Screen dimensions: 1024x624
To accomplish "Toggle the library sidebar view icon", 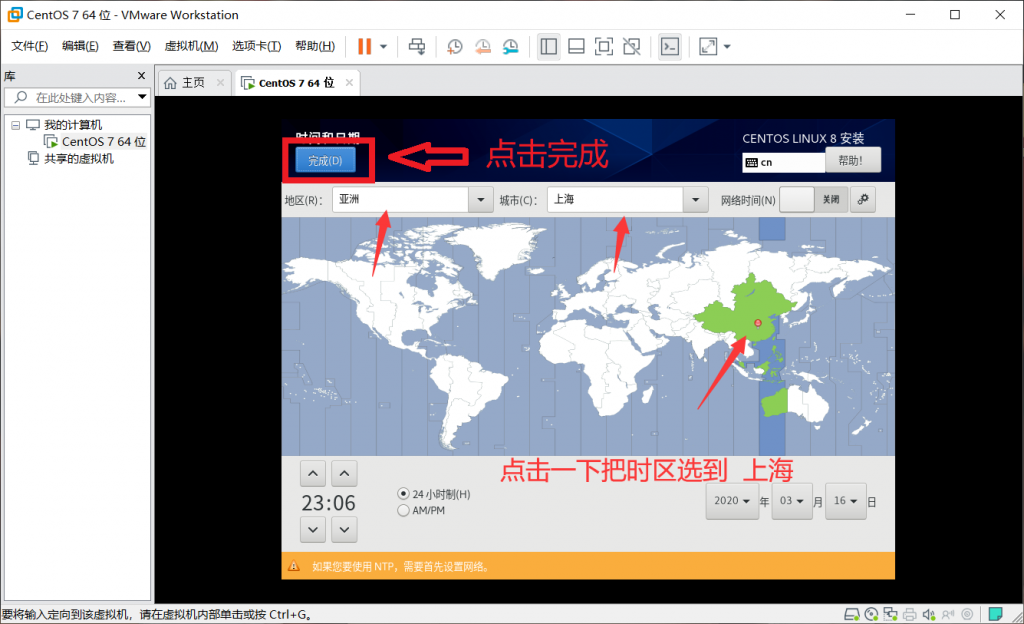I will pos(549,46).
